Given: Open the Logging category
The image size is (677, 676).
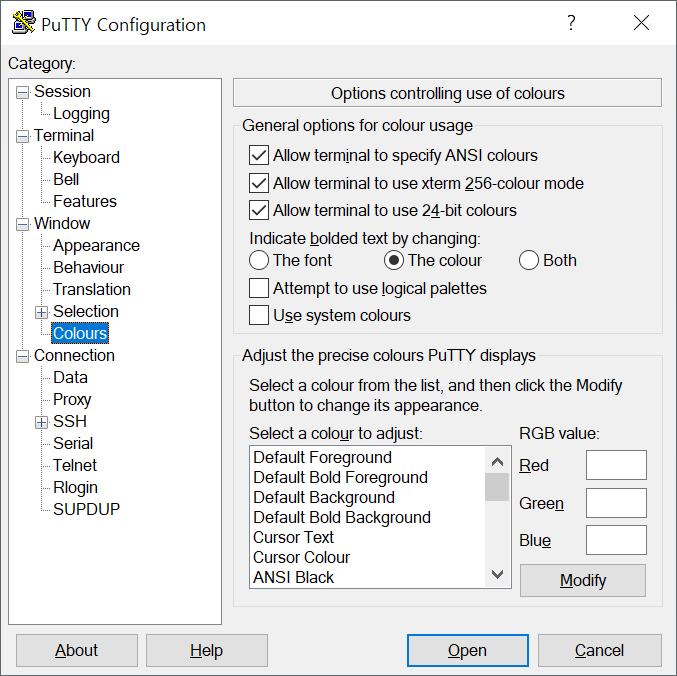Looking at the screenshot, I should 81,114.
